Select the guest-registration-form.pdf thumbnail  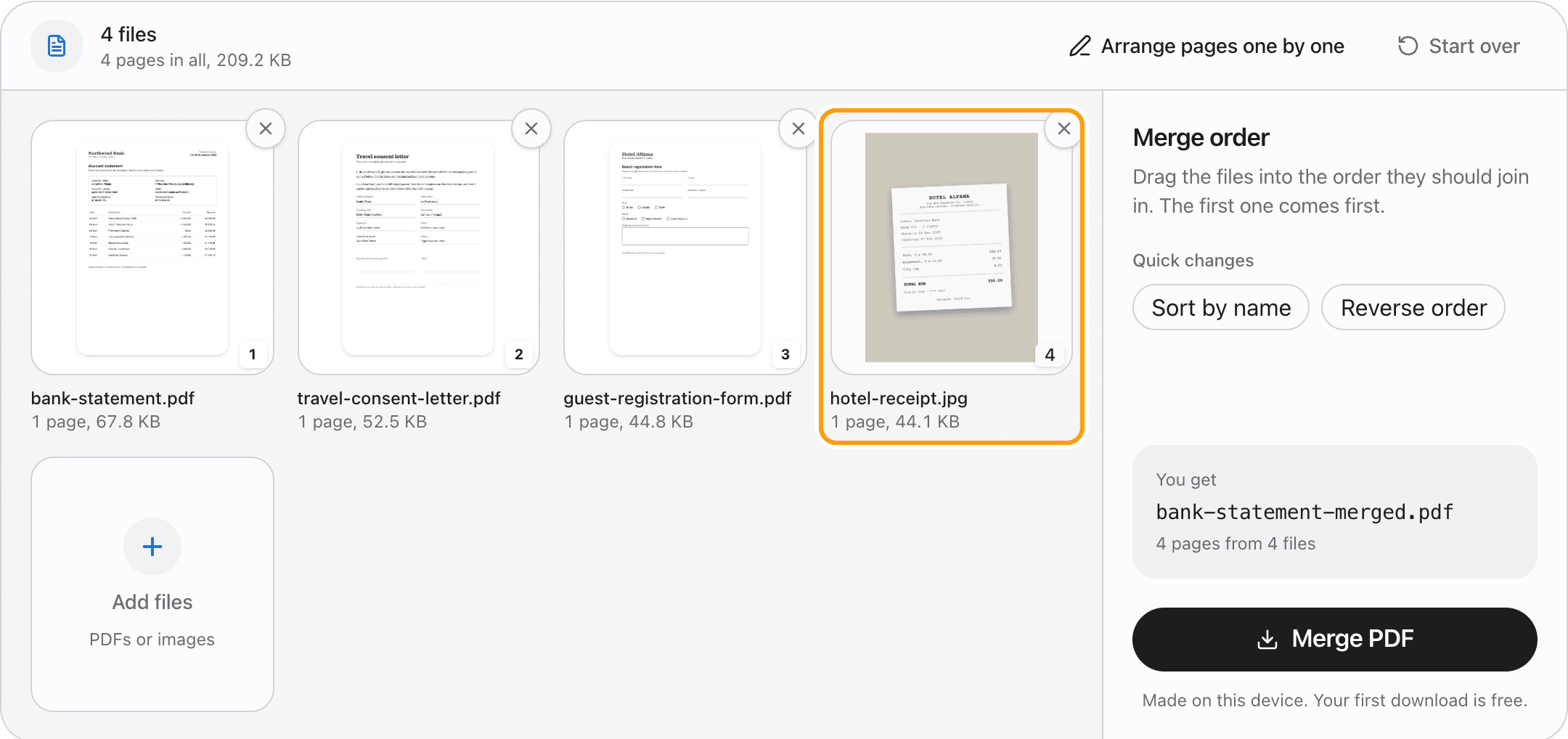(x=685, y=248)
